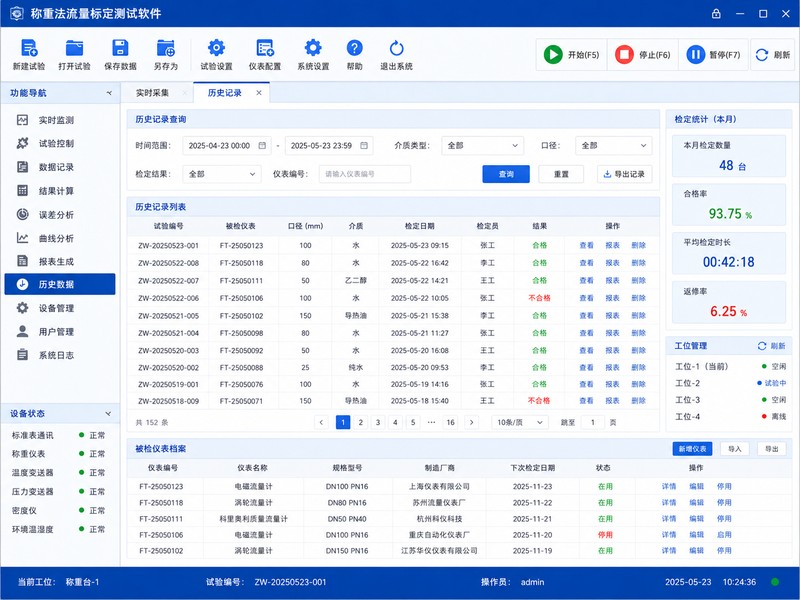
Task: Open 试验设置 gear icon
Action: coord(216,48)
